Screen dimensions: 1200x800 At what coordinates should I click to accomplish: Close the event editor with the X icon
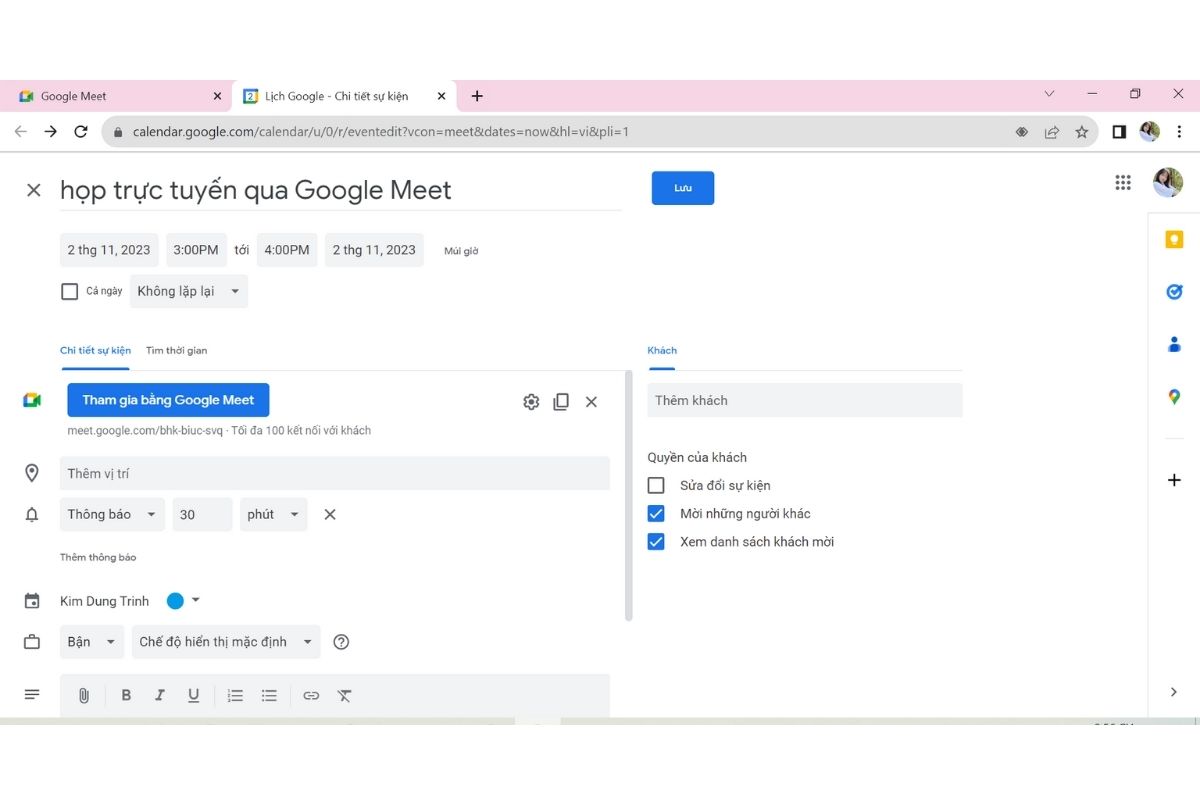tap(34, 190)
